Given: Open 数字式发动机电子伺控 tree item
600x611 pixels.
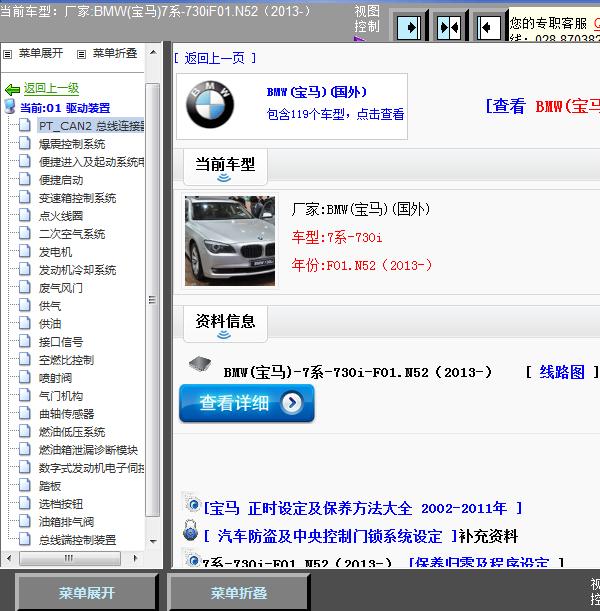Looking at the screenshot, I should (91, 468).
